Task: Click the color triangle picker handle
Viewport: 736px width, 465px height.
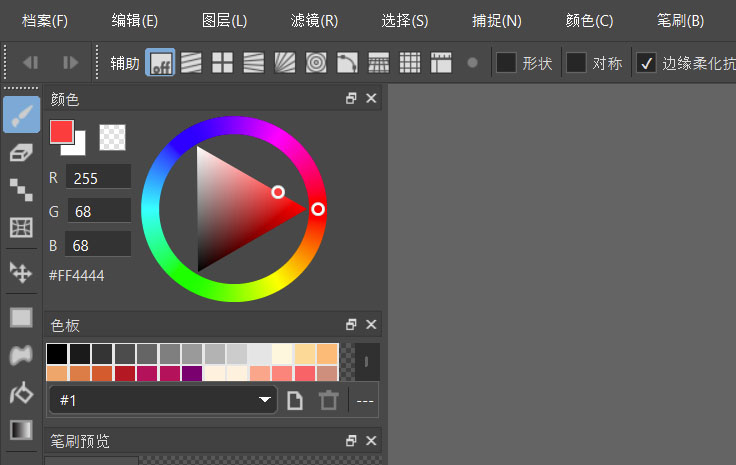Action: pyautogui.click(x=278, y=192)
